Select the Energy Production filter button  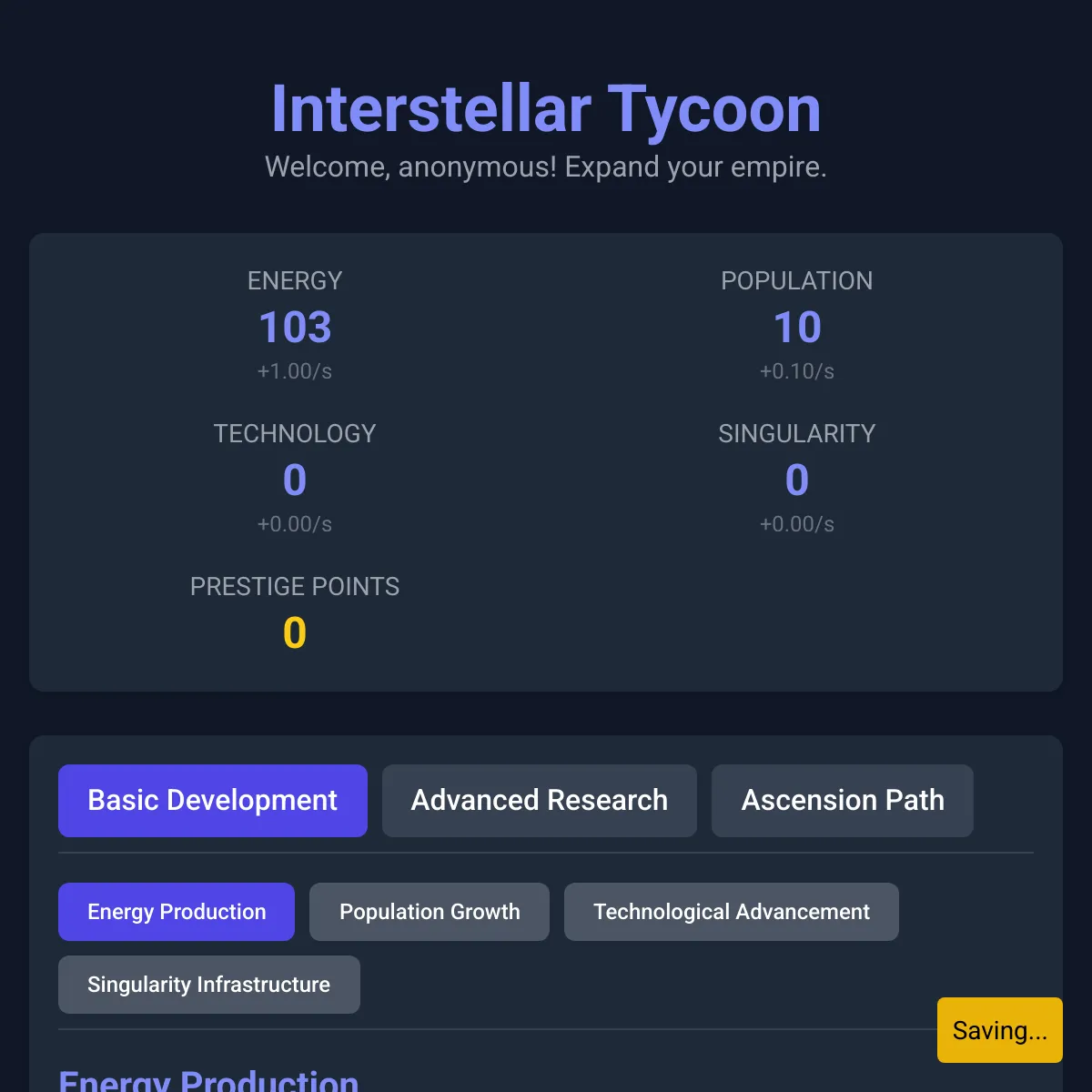176,911
